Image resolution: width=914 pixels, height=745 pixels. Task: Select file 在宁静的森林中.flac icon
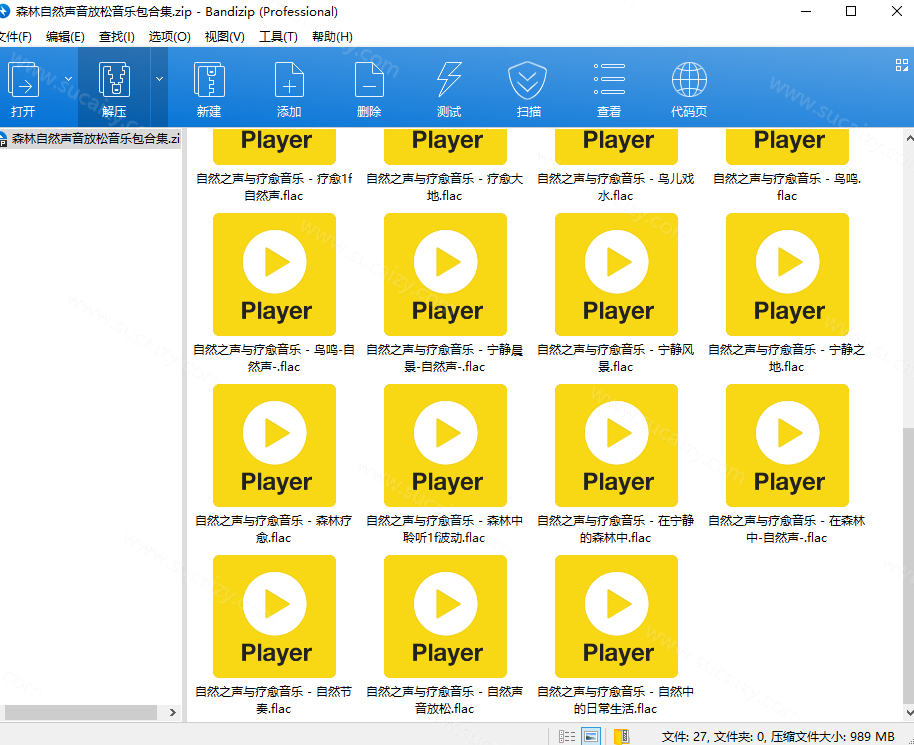tap(616, 445)
